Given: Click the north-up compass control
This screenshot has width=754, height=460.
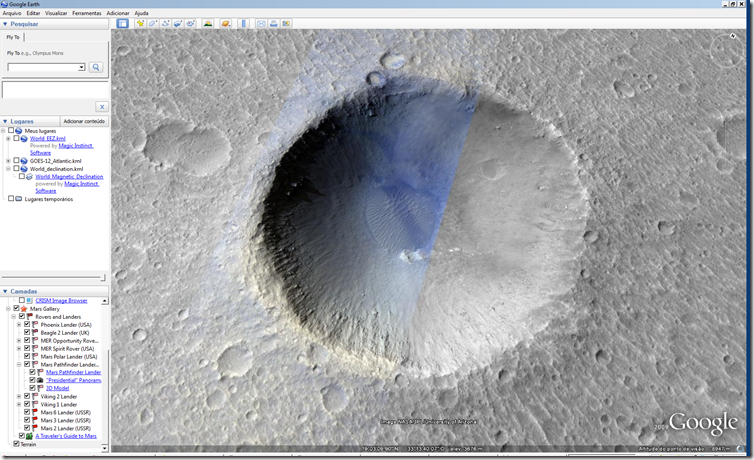Looking at the screenshot, I should 732,36.
